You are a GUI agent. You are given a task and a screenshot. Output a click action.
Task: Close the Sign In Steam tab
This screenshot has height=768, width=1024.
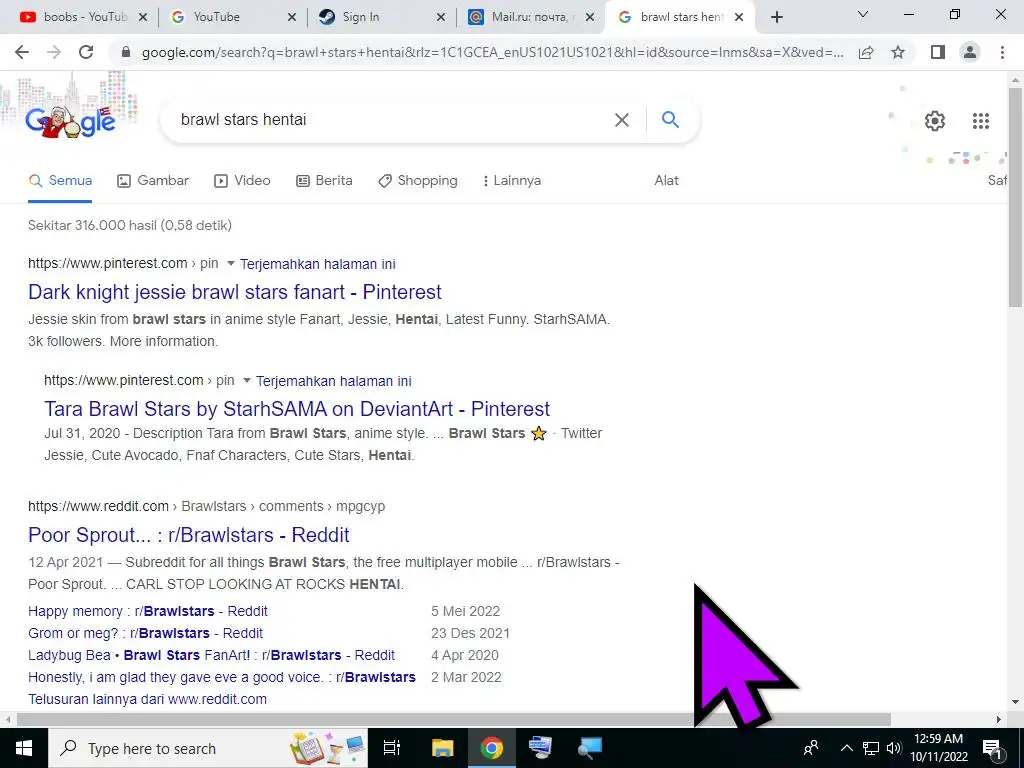pos(441,18)
